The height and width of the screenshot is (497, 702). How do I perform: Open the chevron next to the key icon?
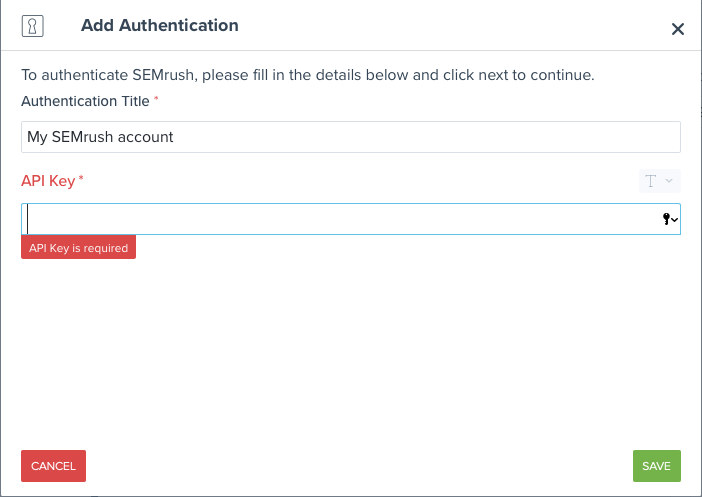[x=676, y=220]
